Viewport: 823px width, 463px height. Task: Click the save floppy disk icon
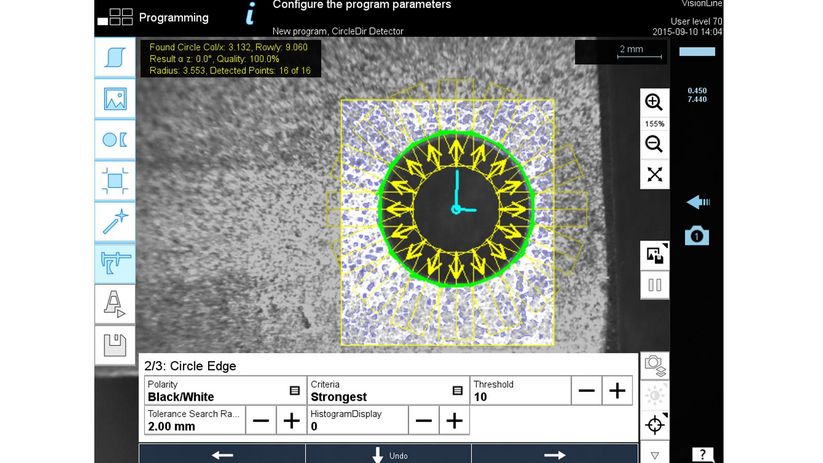point(114,346)
